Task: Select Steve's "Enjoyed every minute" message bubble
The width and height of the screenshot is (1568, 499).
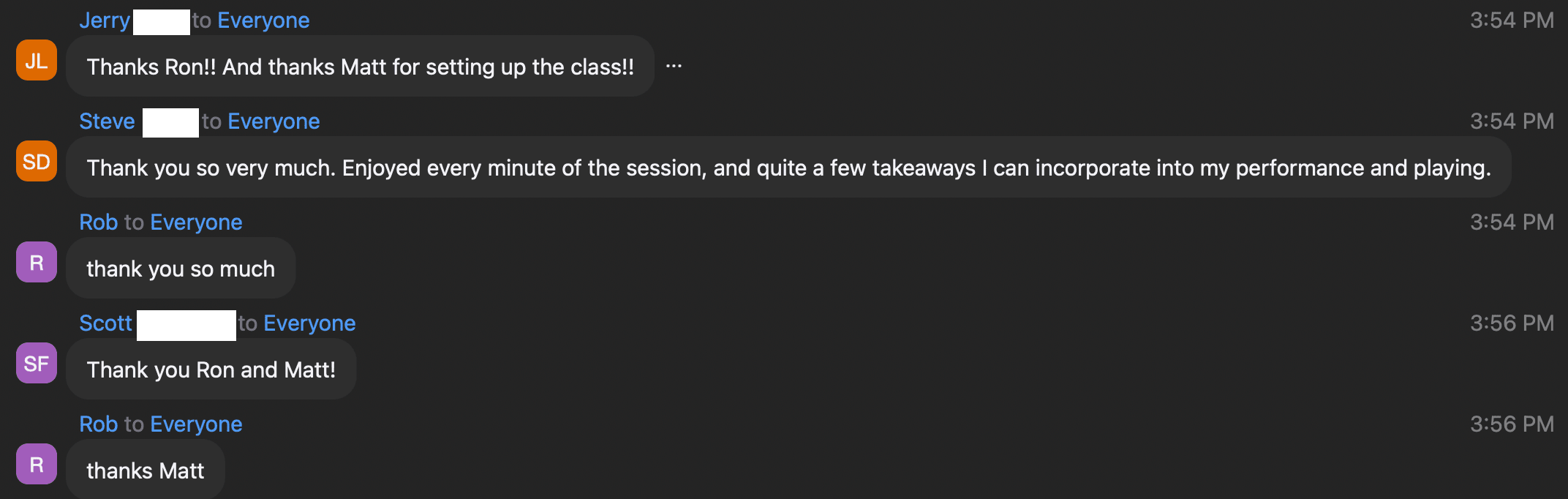Action: point(788,168)
